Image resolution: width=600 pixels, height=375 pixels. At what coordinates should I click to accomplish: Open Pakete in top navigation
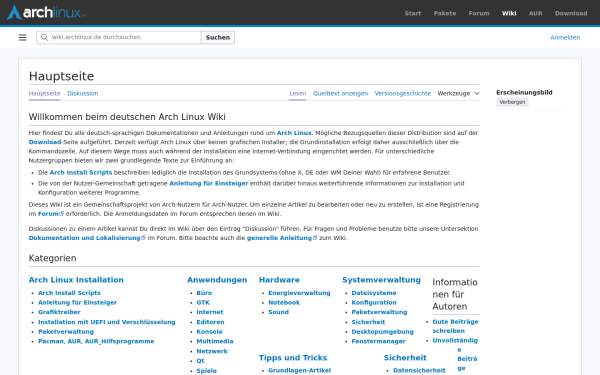click(445, 13)
